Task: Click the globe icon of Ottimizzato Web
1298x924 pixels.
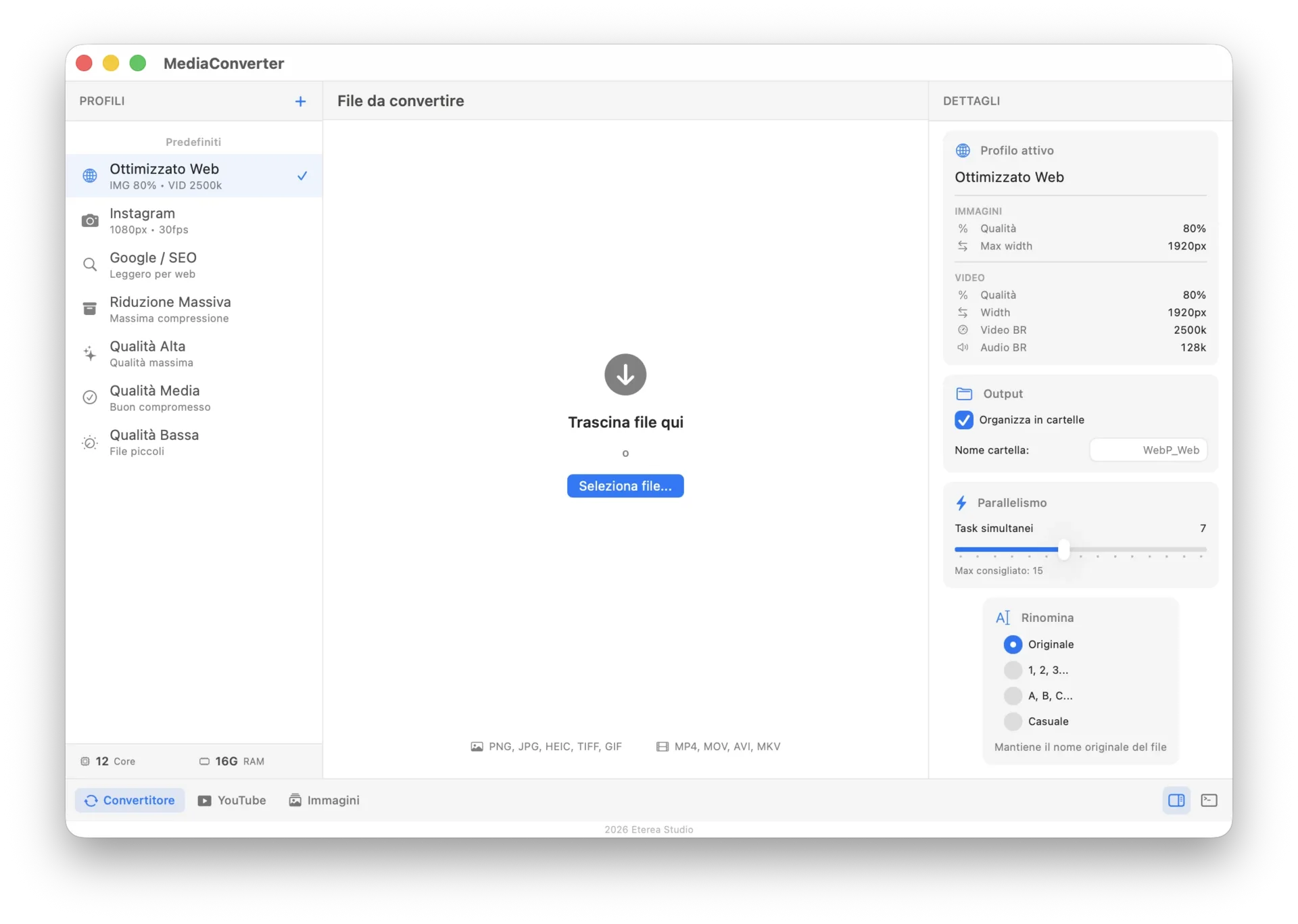Action: tap(90, 176)
